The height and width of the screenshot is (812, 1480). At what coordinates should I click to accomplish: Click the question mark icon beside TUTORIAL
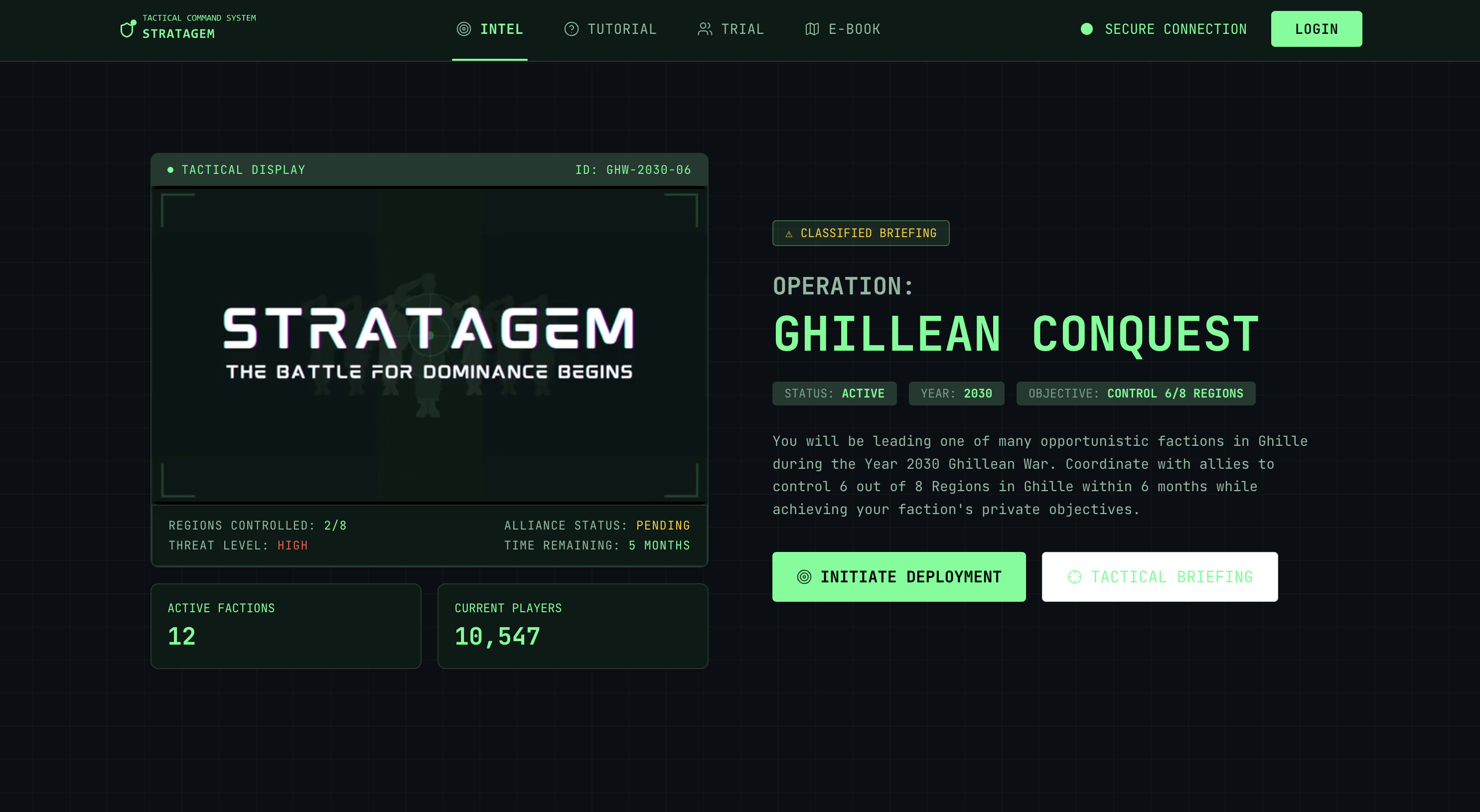[x=571, y=29]
